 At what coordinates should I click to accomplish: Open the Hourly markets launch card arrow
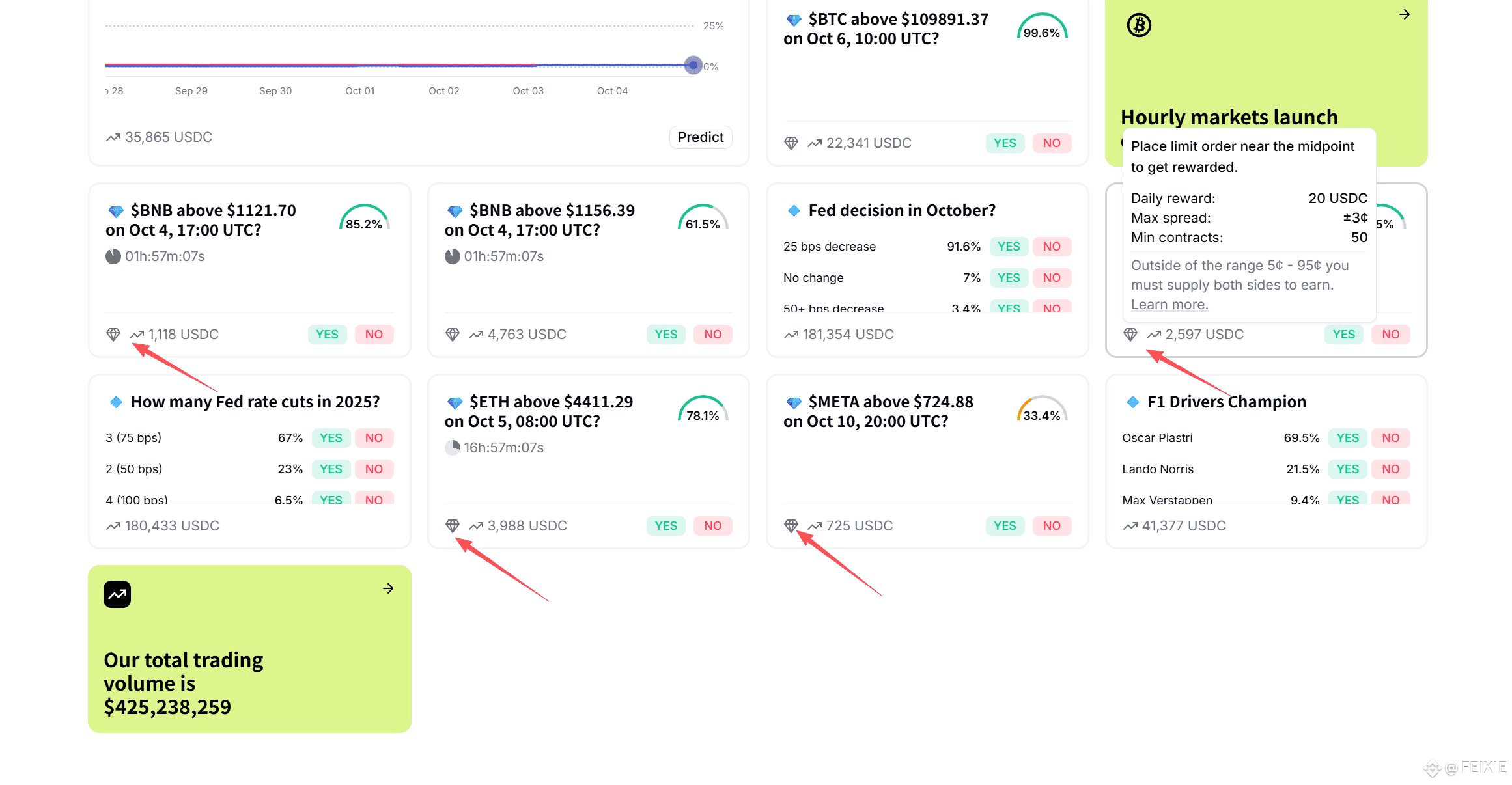pyautogui.click(x=1405, y=14)
